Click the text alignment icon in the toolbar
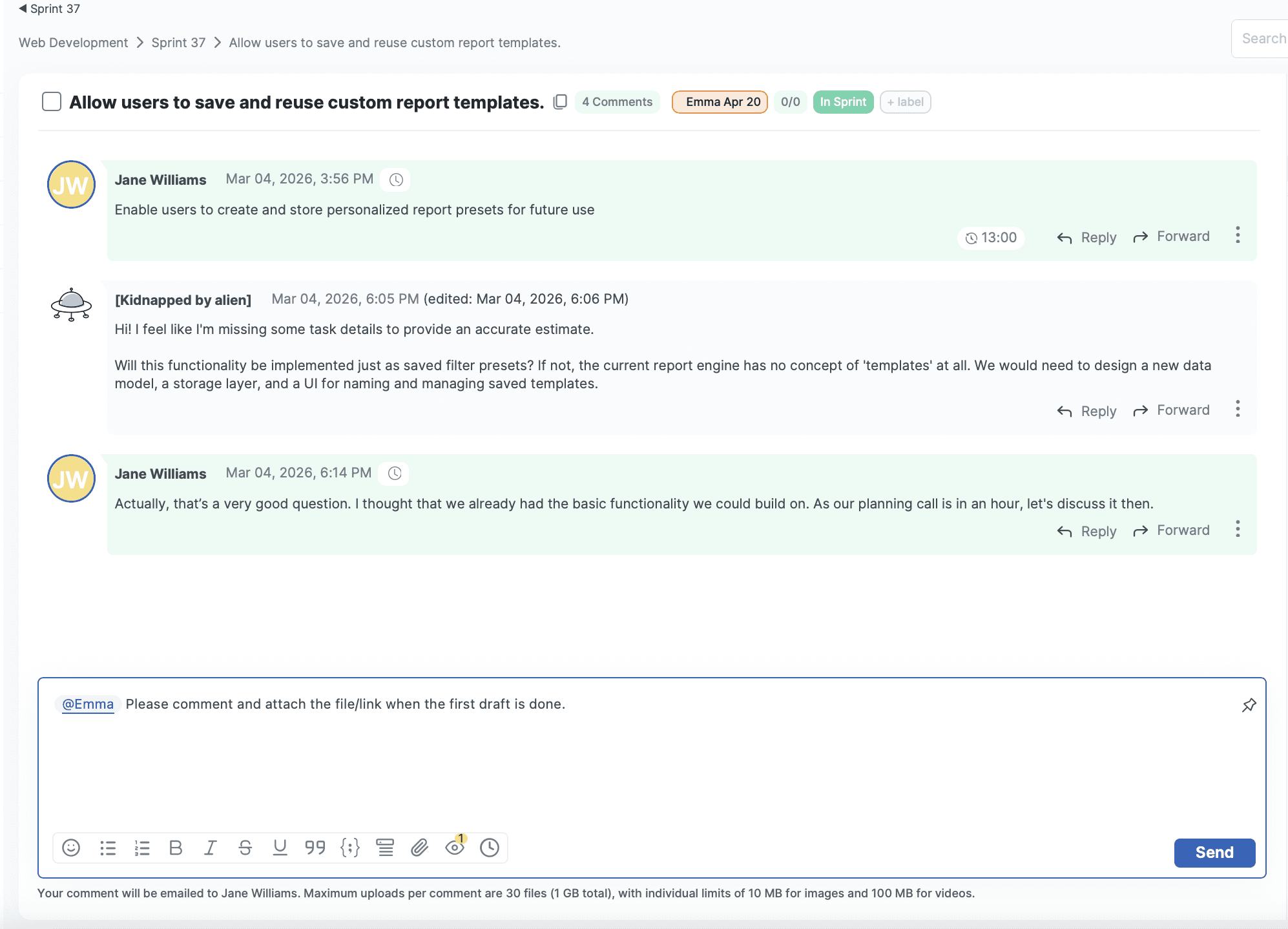Image resolution: width=1288 pixels, height=929 pixels. 385,848
